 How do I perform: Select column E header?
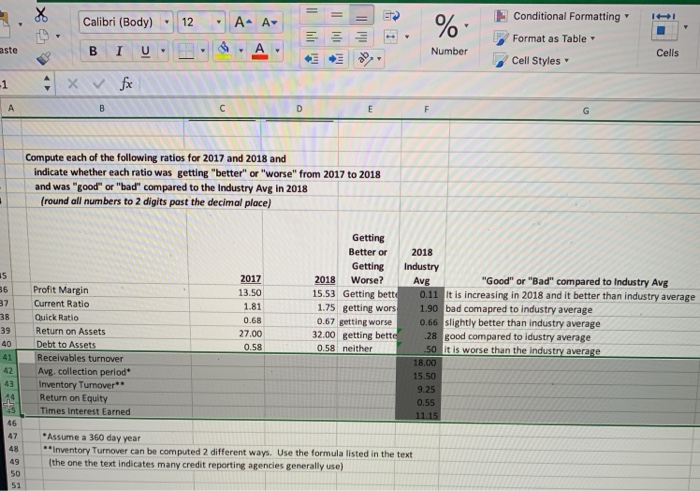click(370, 109)
